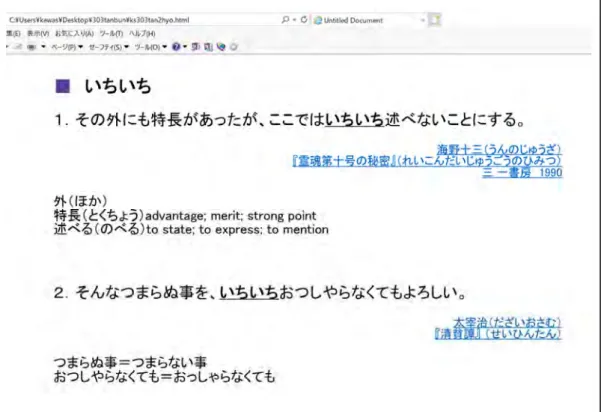Open the print options dropdown arrow
601x412 pixels.
pos(43,47)
